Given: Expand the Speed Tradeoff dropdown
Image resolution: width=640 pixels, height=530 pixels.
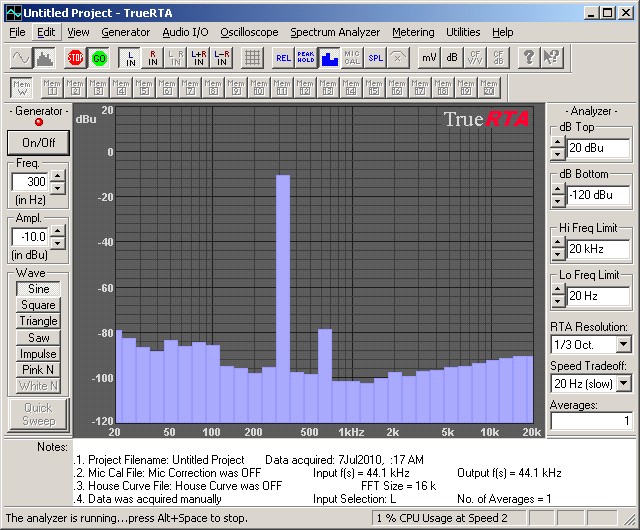Looking at the screenshot, I should (x=623, y=383).
